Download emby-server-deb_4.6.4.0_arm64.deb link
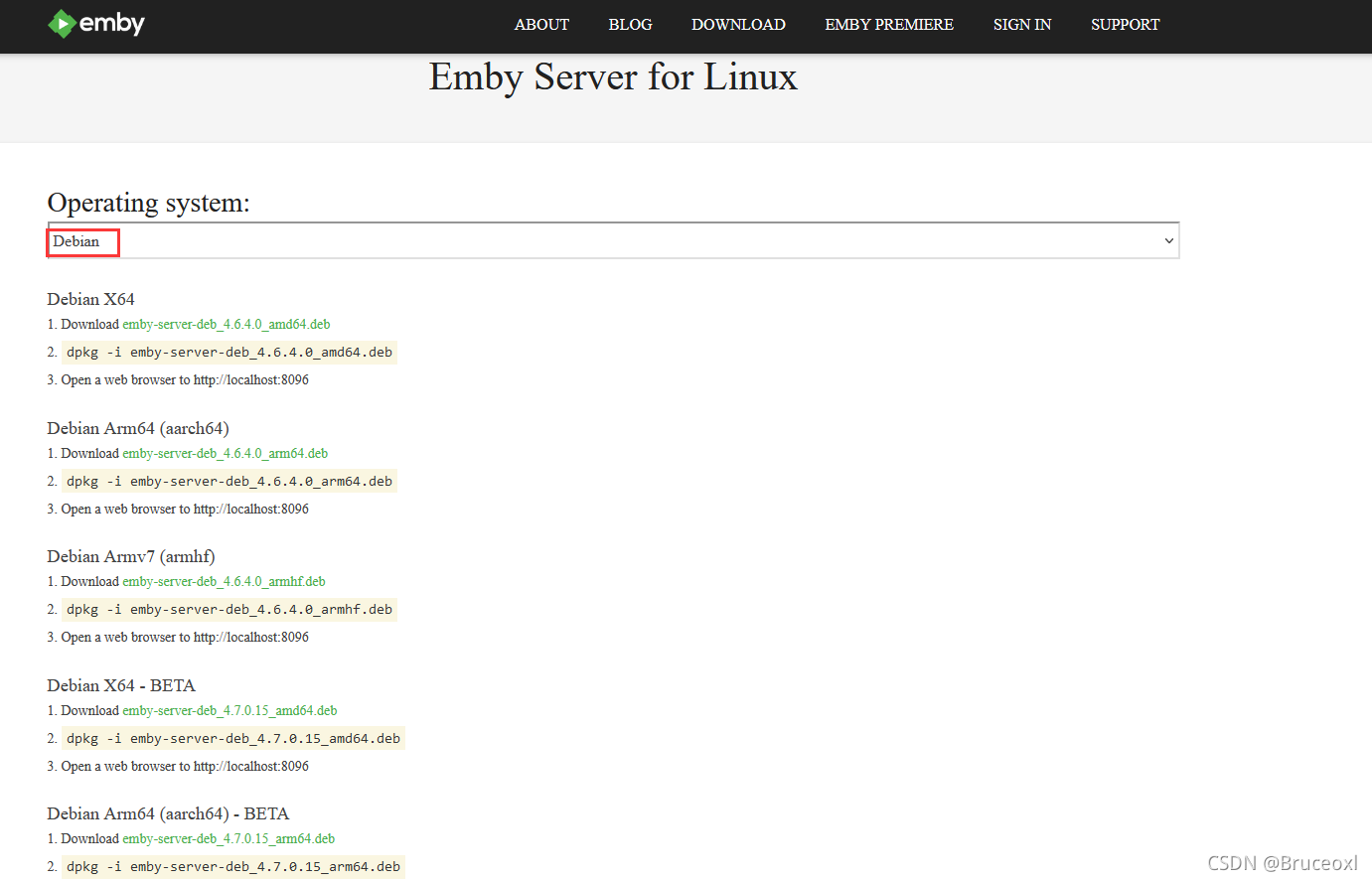 [226, 454]
